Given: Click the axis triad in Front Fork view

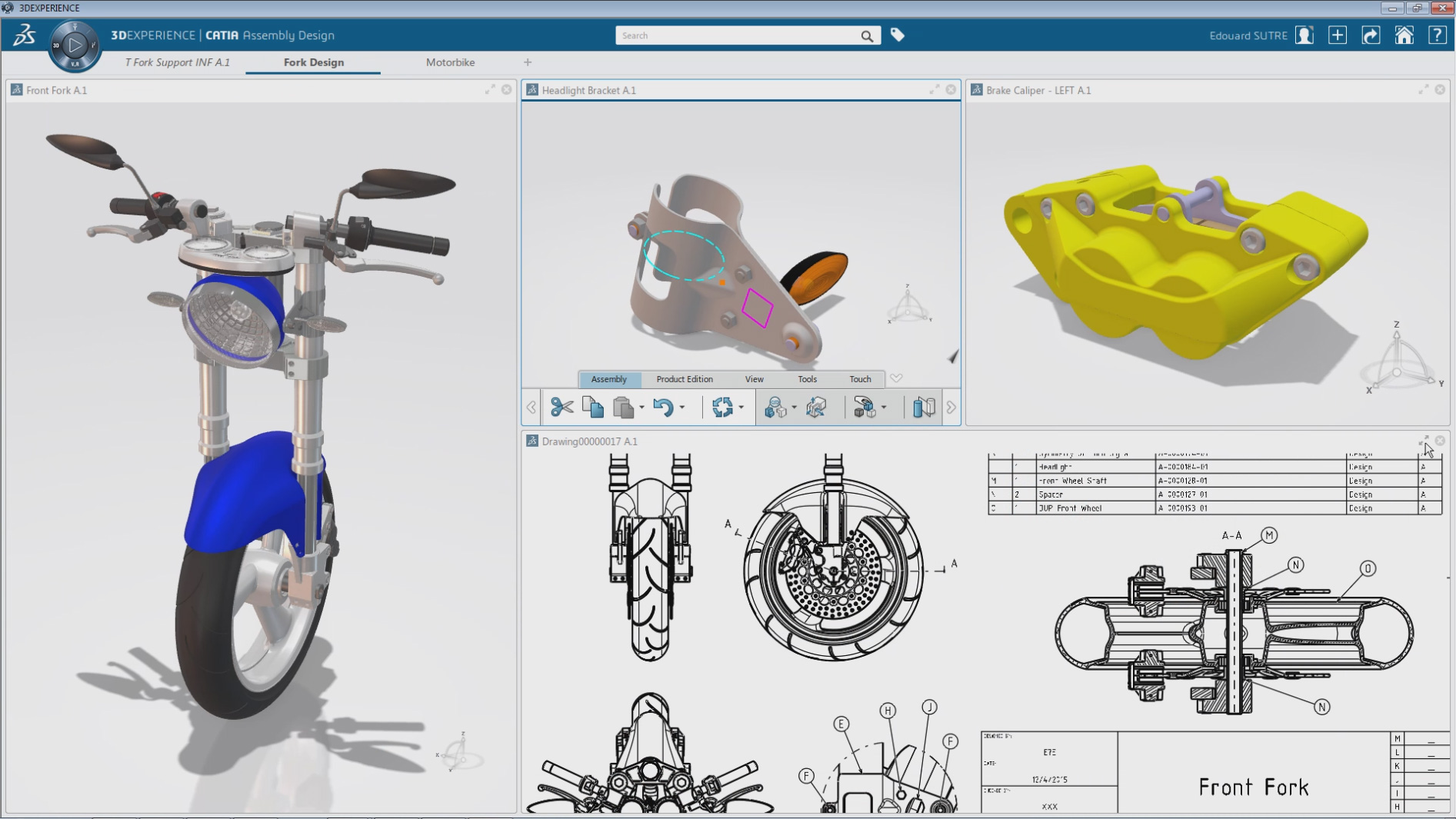Looking at the screenshot, I should [459, 751].
